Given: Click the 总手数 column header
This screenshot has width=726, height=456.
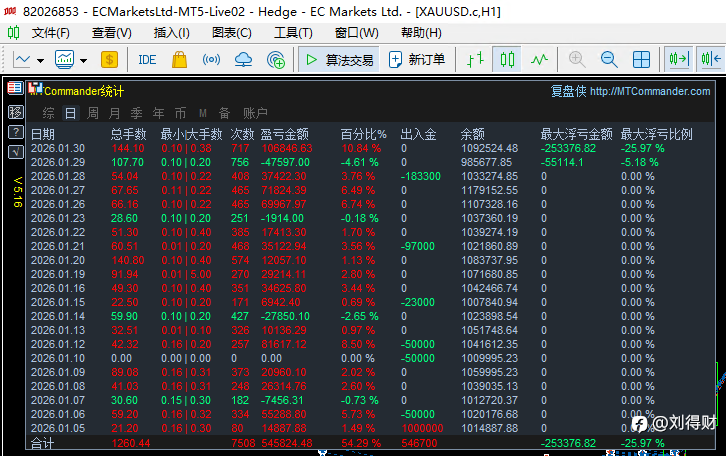Looking at the screenshot, I should point(128,134).
